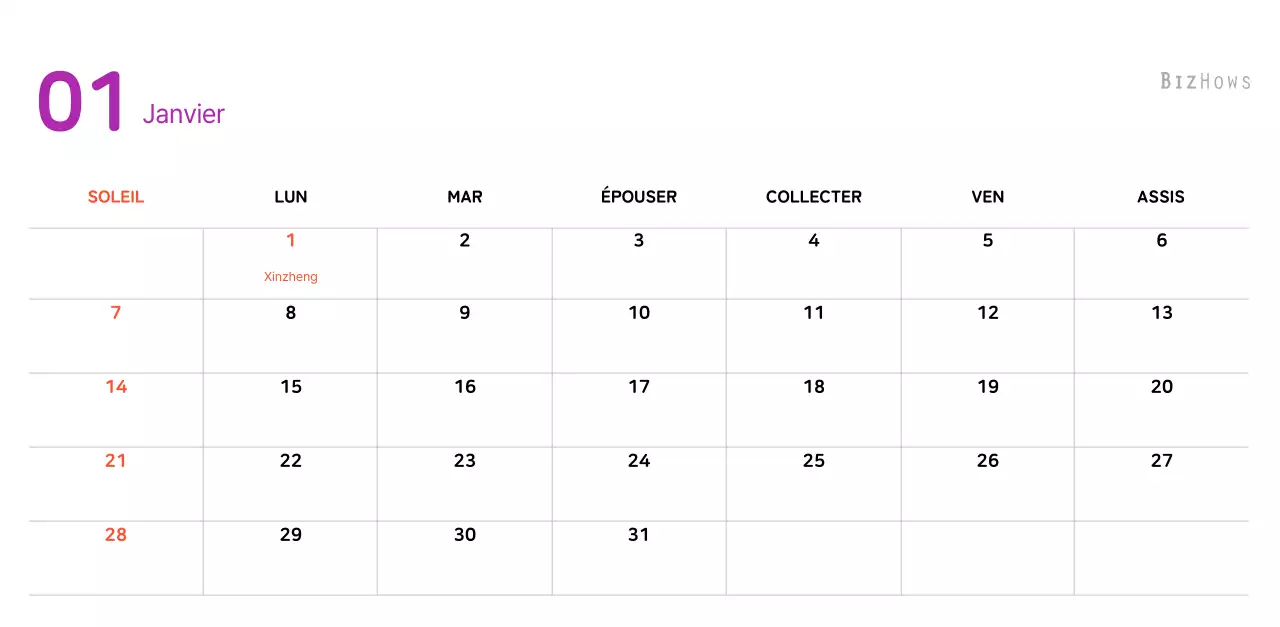Open the Xinzheng holiday label
1280x627 pixels.
tap(291, 277)
